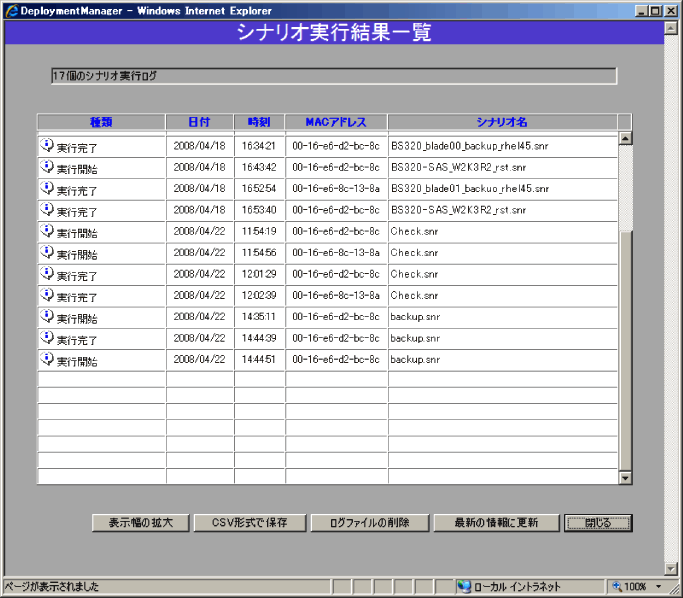Click the globe icon for ローカル イントラネット zone

coord(464,587)
